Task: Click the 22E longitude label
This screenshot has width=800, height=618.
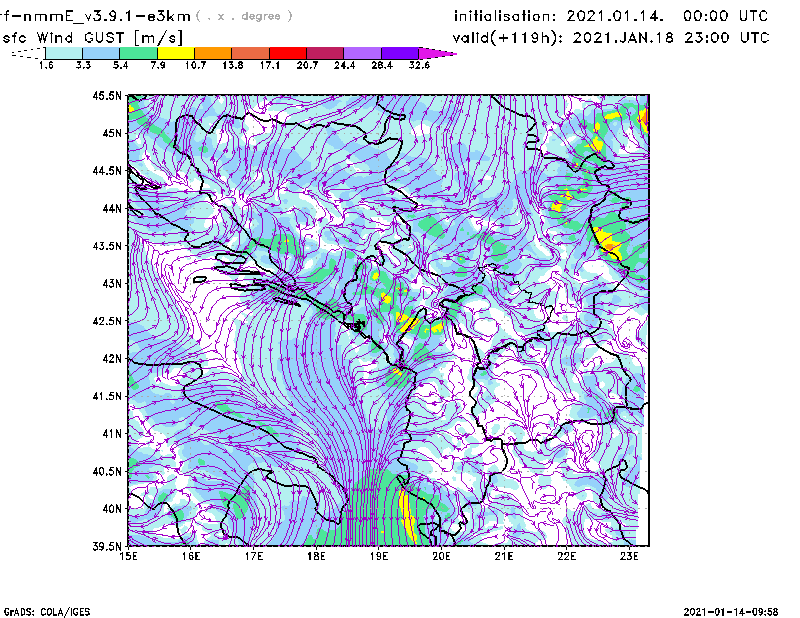Action: (x=566, y=556)
